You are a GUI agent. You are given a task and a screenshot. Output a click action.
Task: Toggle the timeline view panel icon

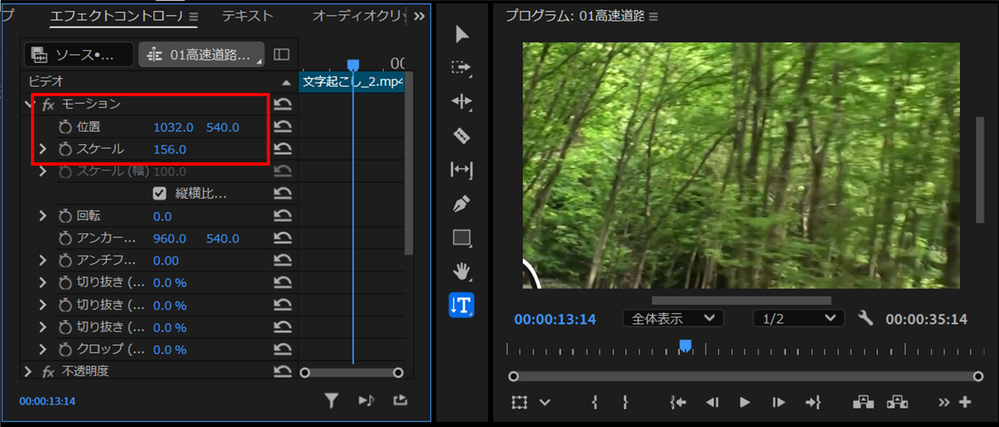point(282,55)
